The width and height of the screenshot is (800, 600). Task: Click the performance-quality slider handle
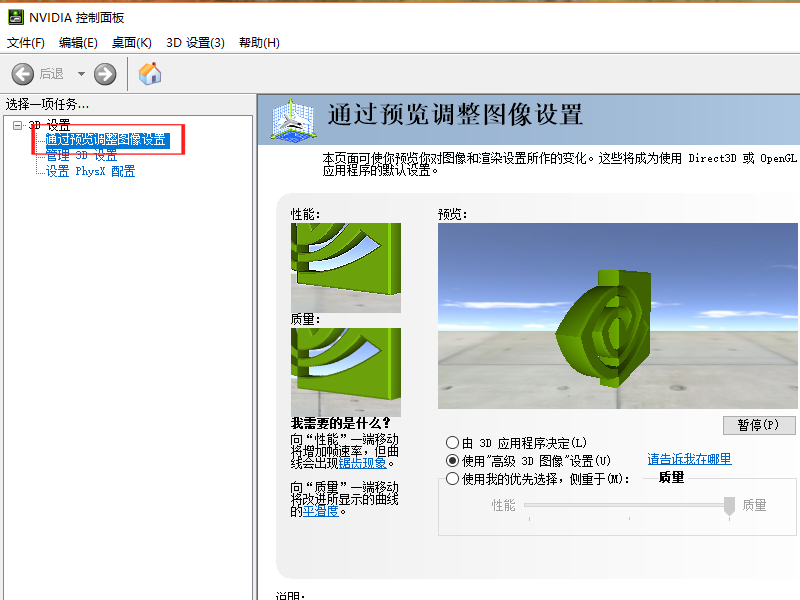click(729, 506)
